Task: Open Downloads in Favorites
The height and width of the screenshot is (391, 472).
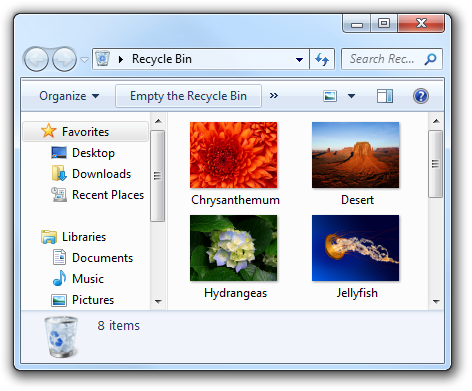Action: [102, 174]
